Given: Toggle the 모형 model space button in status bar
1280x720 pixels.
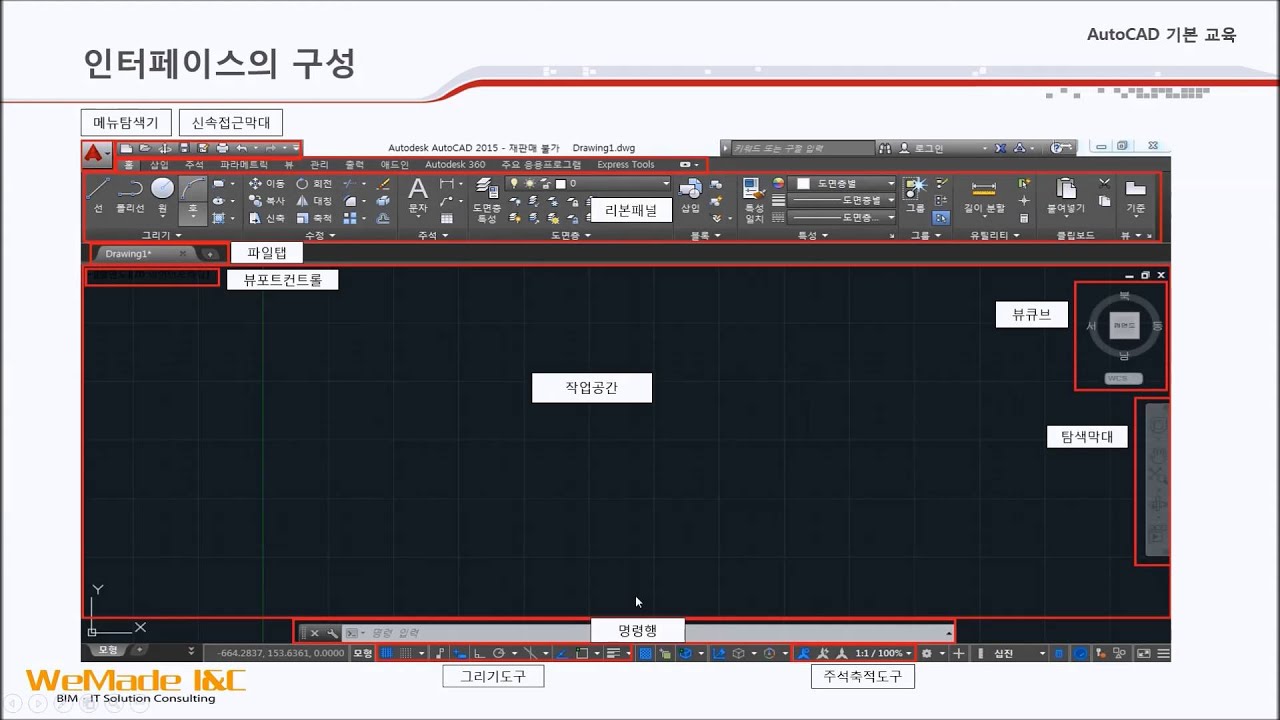Looking at the screenshot, I should 362,653.
